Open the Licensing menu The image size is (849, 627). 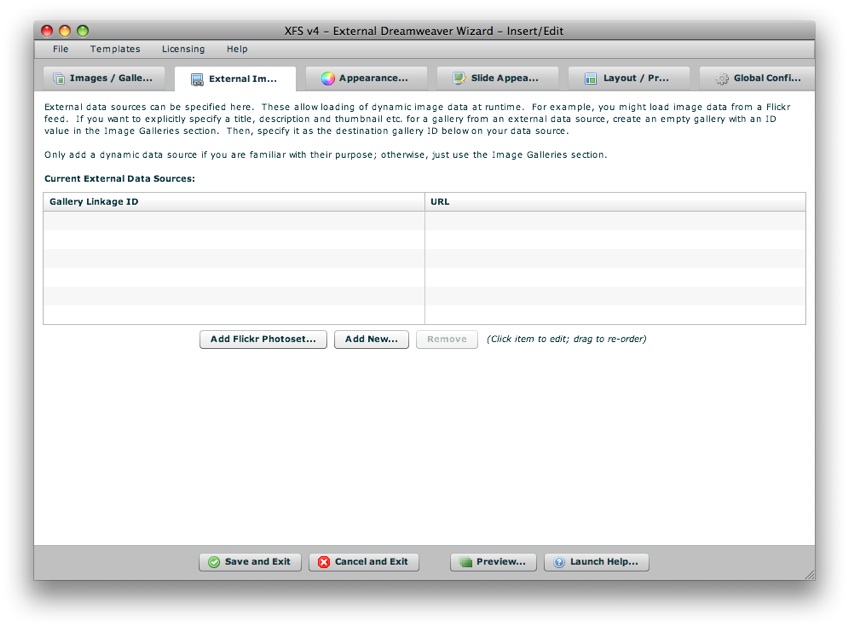[x=183, y=49]
